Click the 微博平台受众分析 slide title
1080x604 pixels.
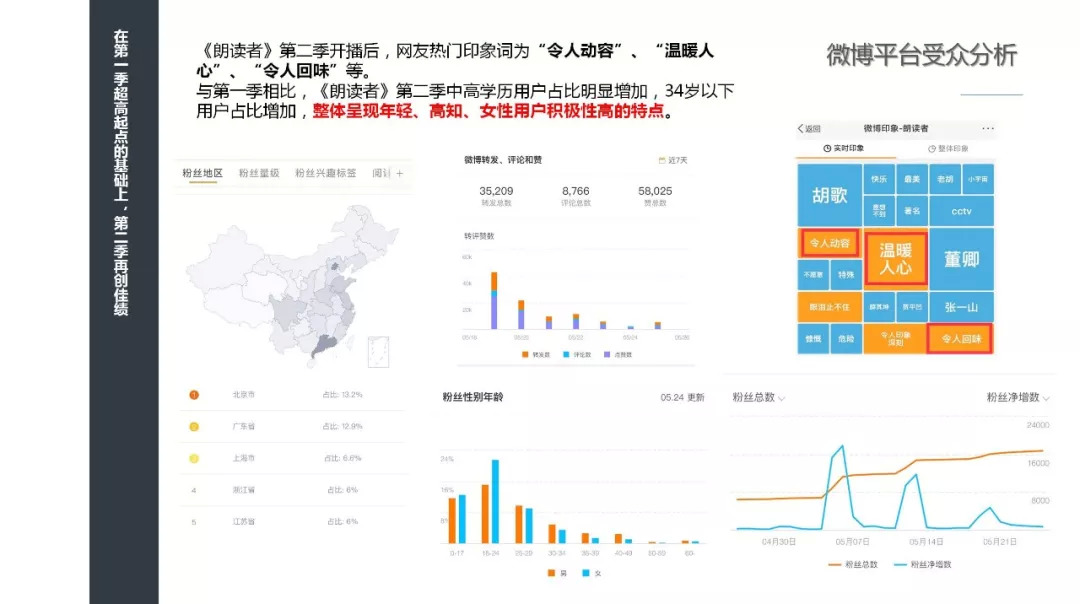coord(922,55)
